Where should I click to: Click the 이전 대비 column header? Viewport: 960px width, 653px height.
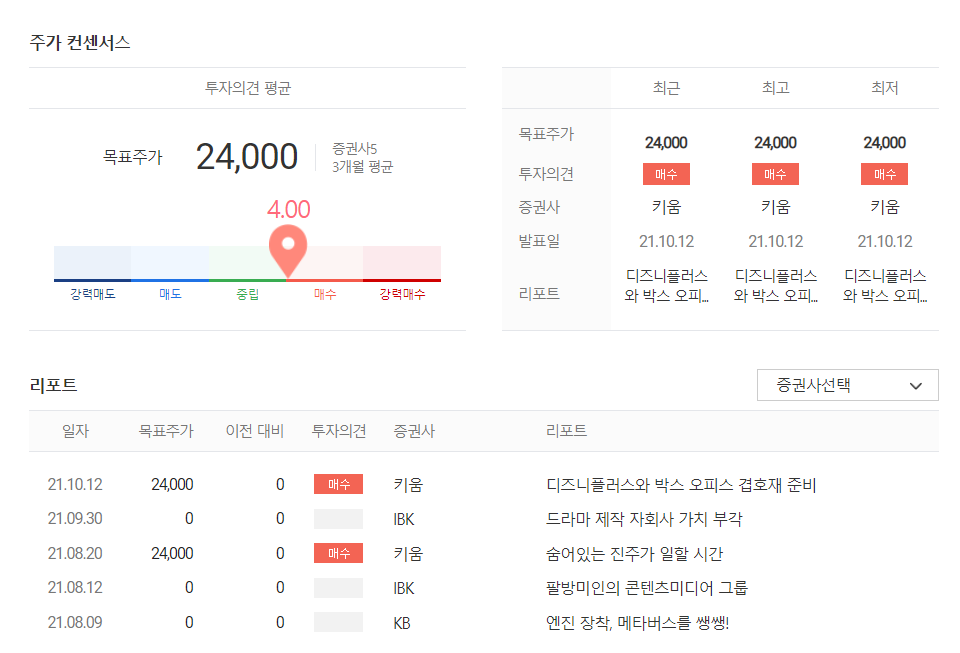click(x=255, y=431)
